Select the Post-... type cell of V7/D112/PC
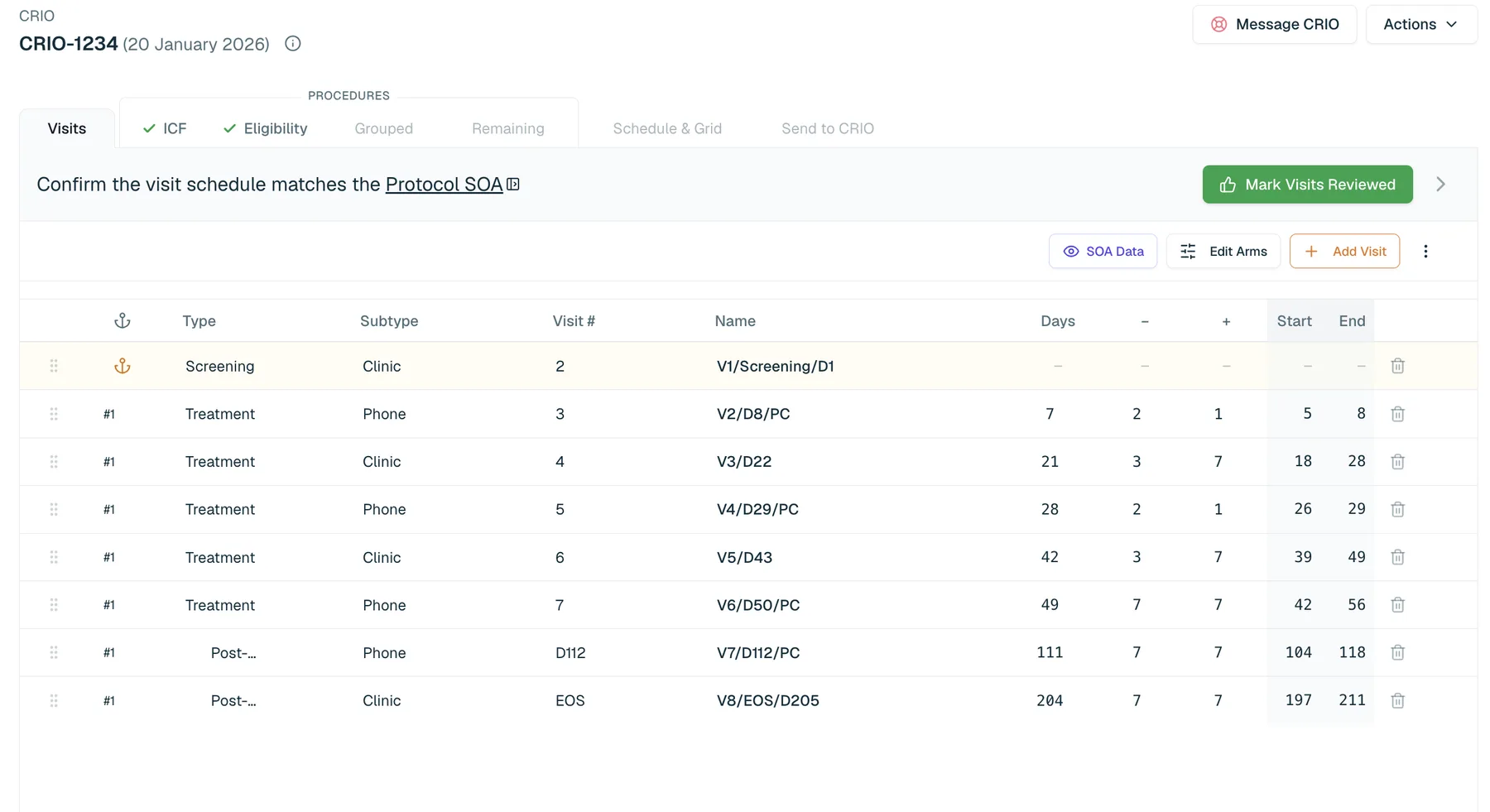 (233, 653)
